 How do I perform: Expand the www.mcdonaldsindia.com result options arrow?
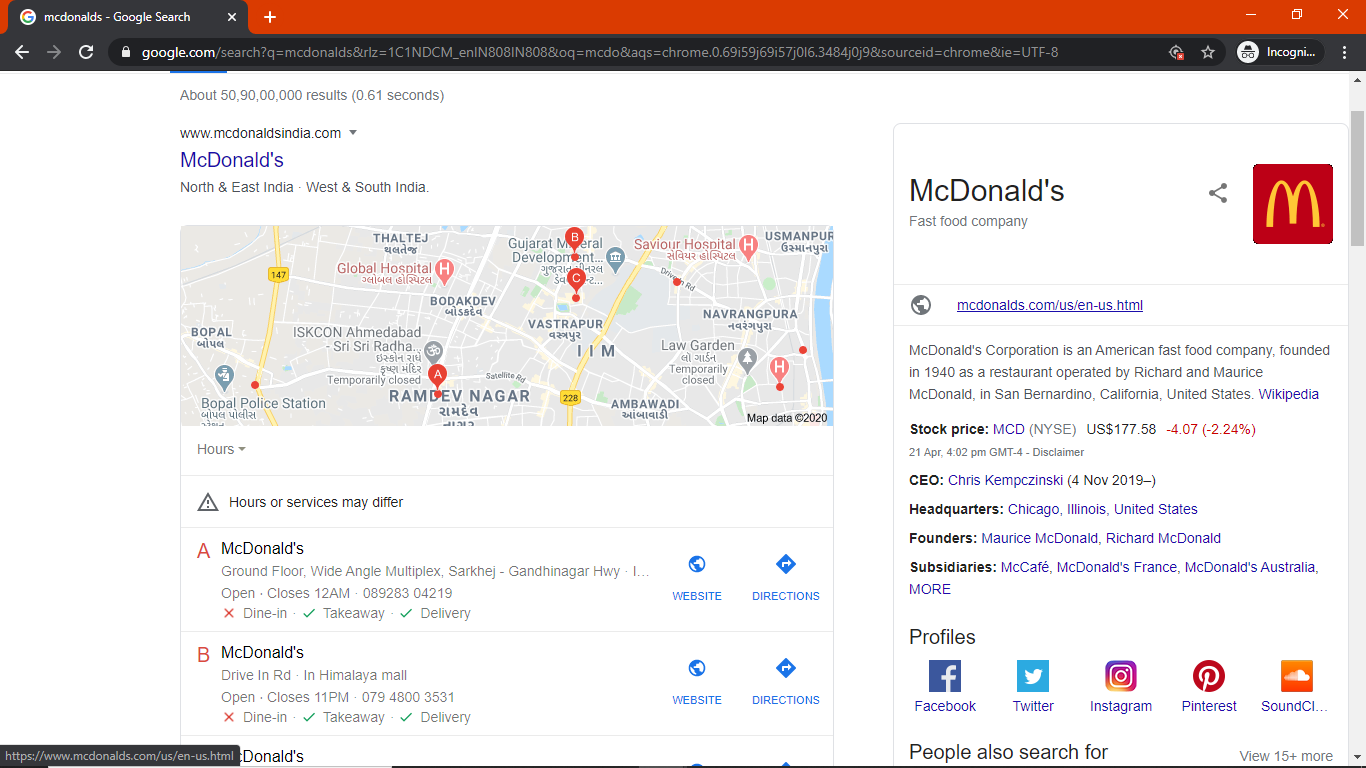click(x=352, y=132)
